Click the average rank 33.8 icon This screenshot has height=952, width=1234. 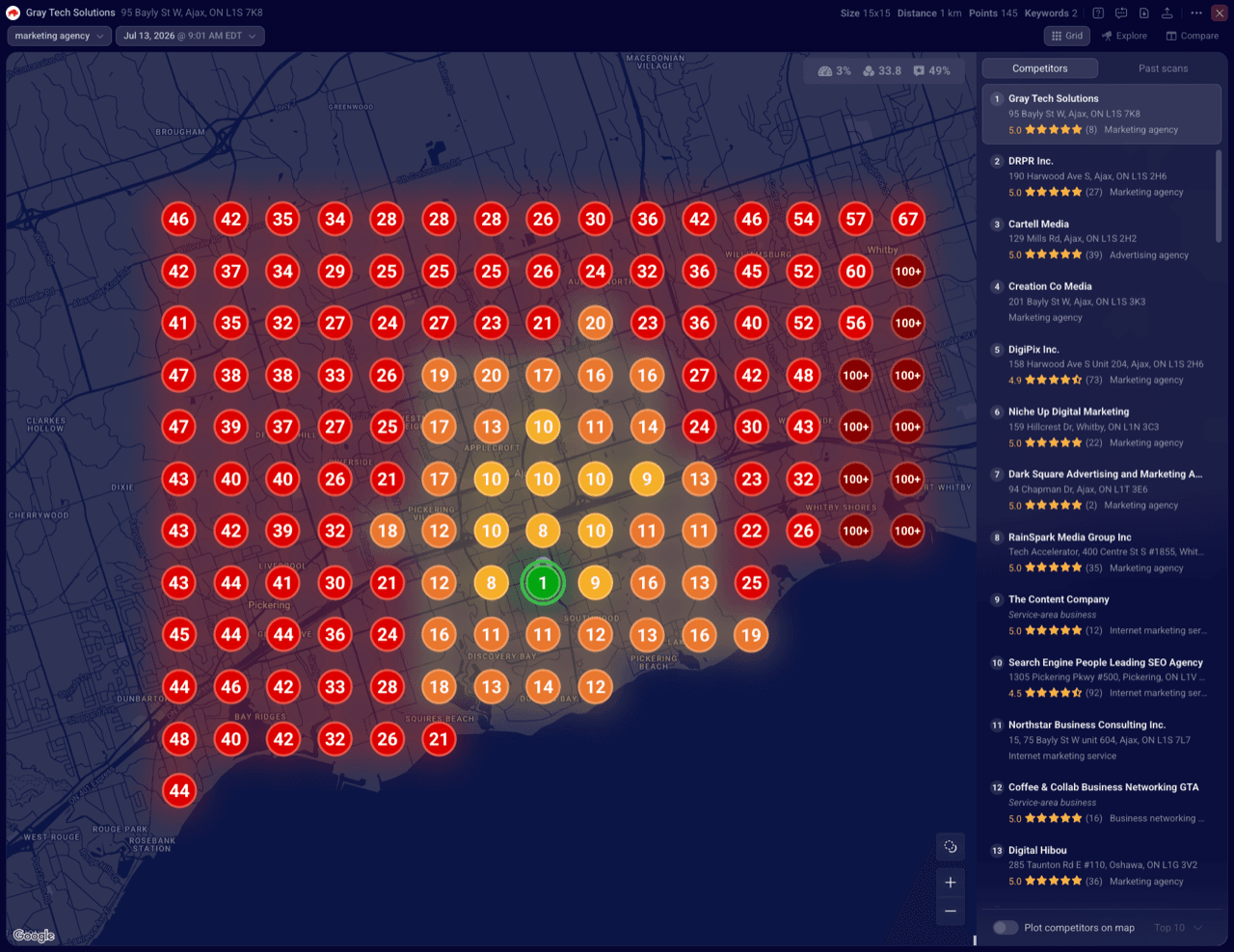pos(869,71)
